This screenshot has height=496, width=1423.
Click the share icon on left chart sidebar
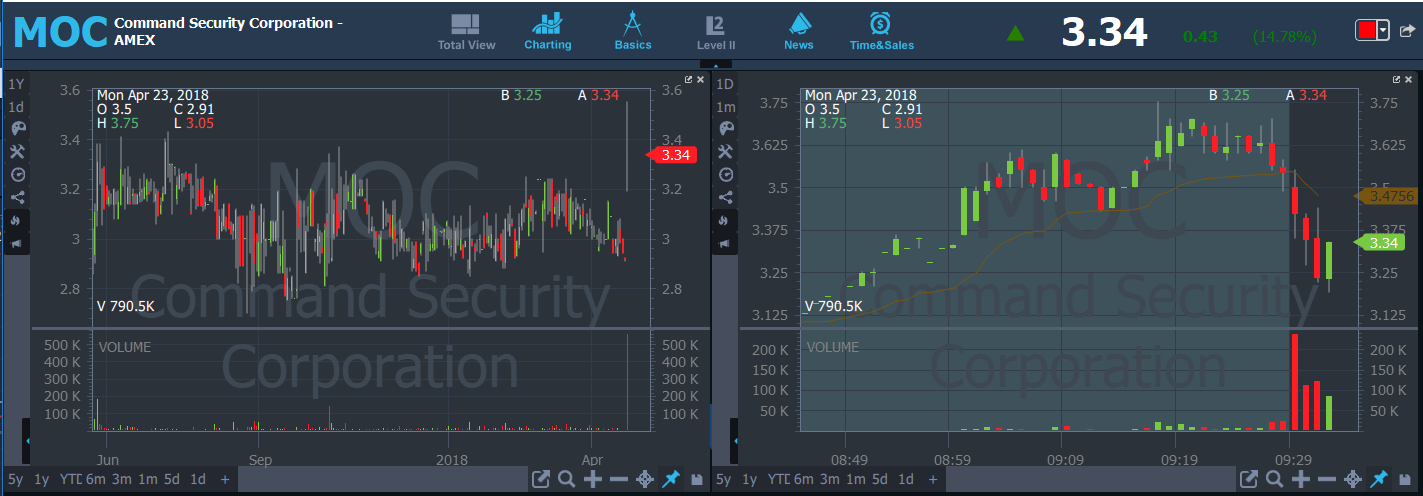point(17,197)
